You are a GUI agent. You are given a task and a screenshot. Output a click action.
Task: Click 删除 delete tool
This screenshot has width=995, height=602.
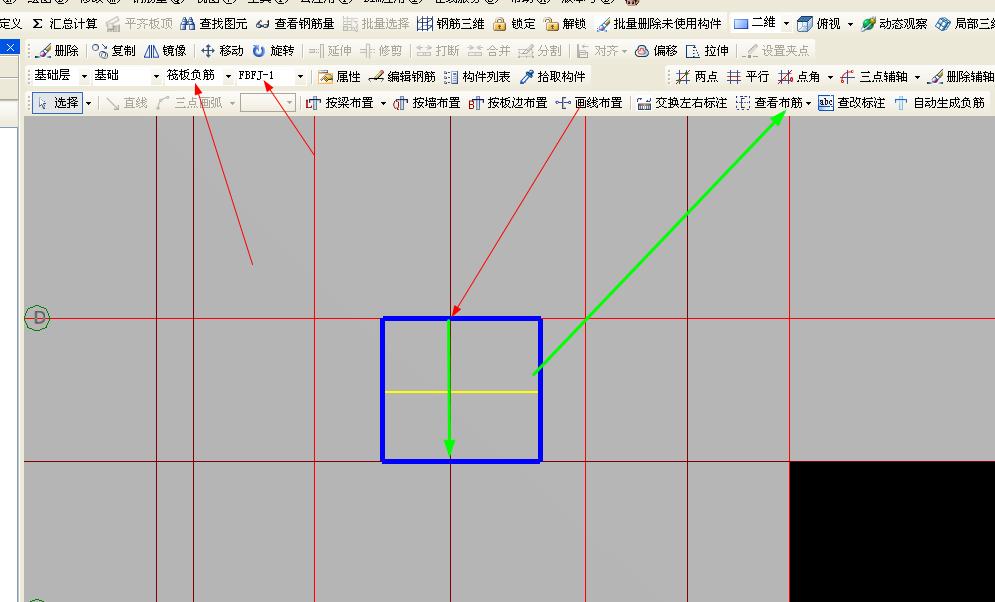pyautogui.click(x=58, y=51)
